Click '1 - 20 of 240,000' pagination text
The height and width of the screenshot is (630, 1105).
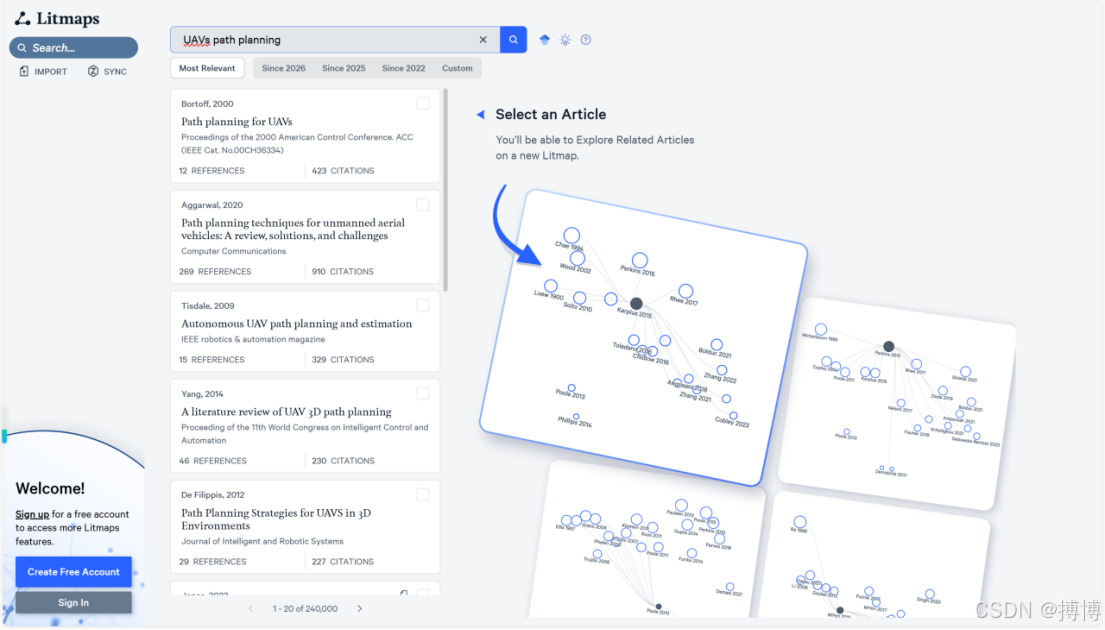coord(305,608)
